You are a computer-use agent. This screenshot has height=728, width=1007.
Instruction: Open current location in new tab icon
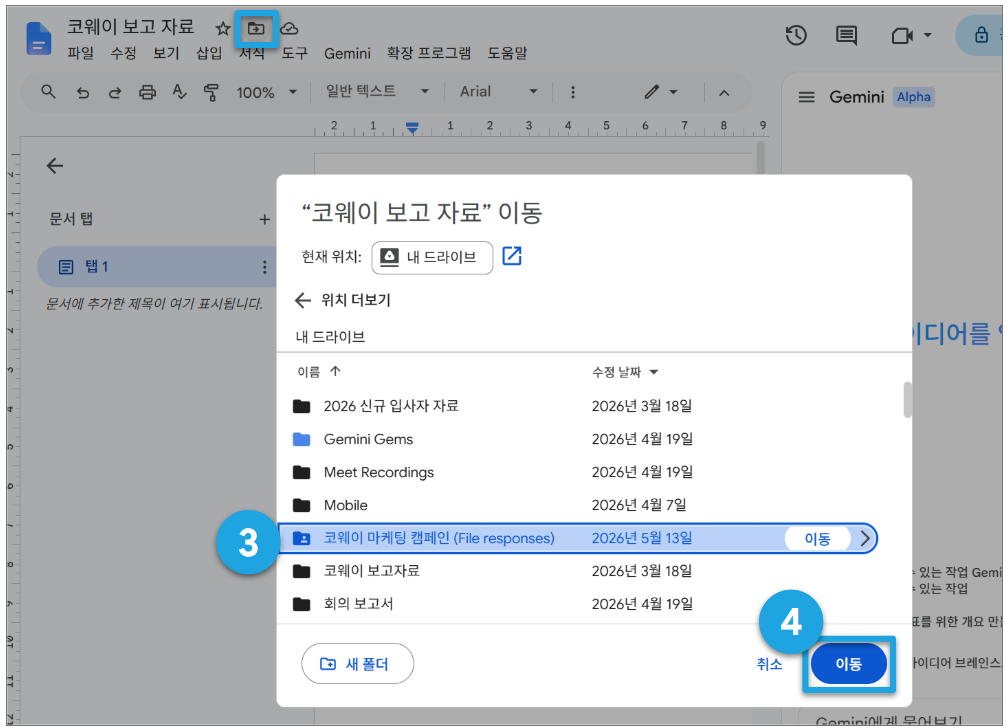[x=512, y=256]
